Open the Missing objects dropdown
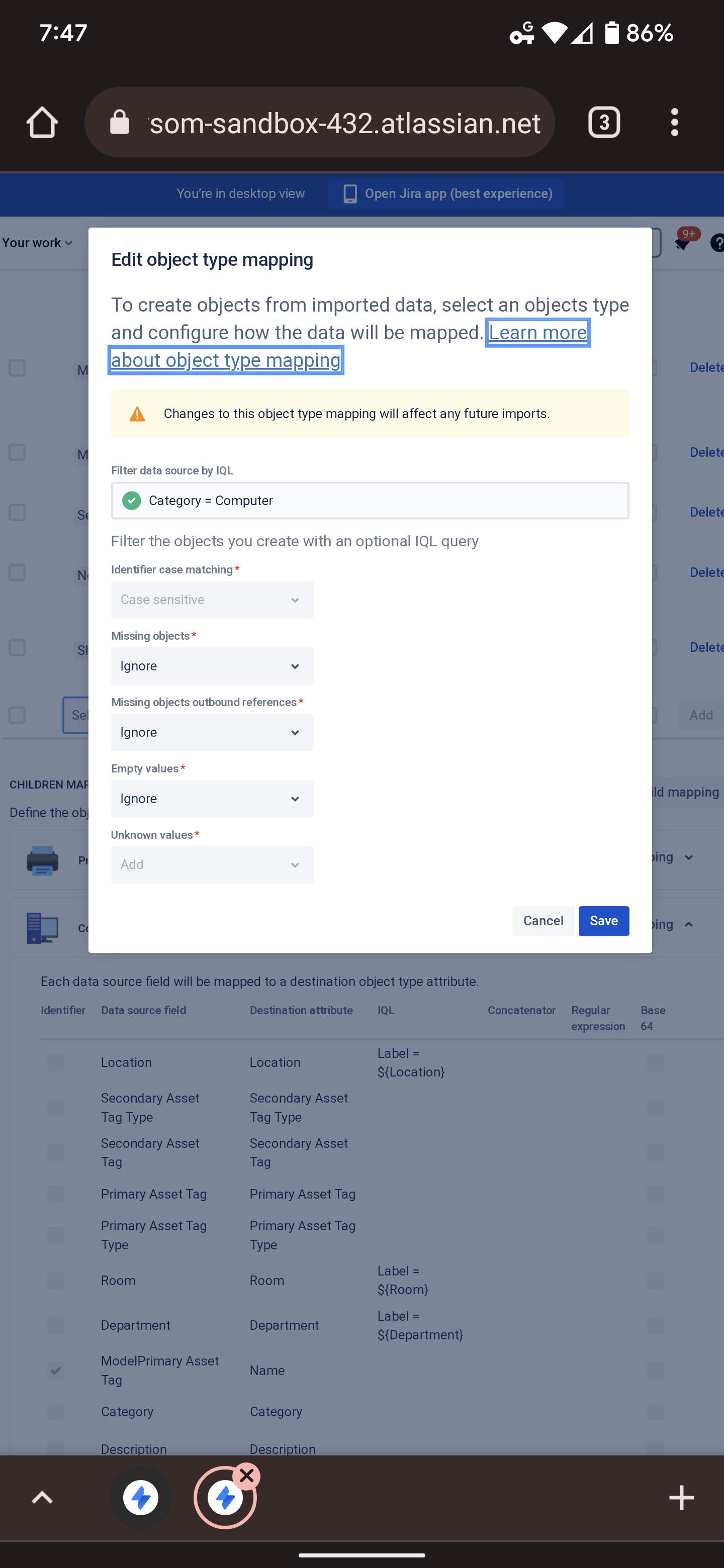 point(212,666)
